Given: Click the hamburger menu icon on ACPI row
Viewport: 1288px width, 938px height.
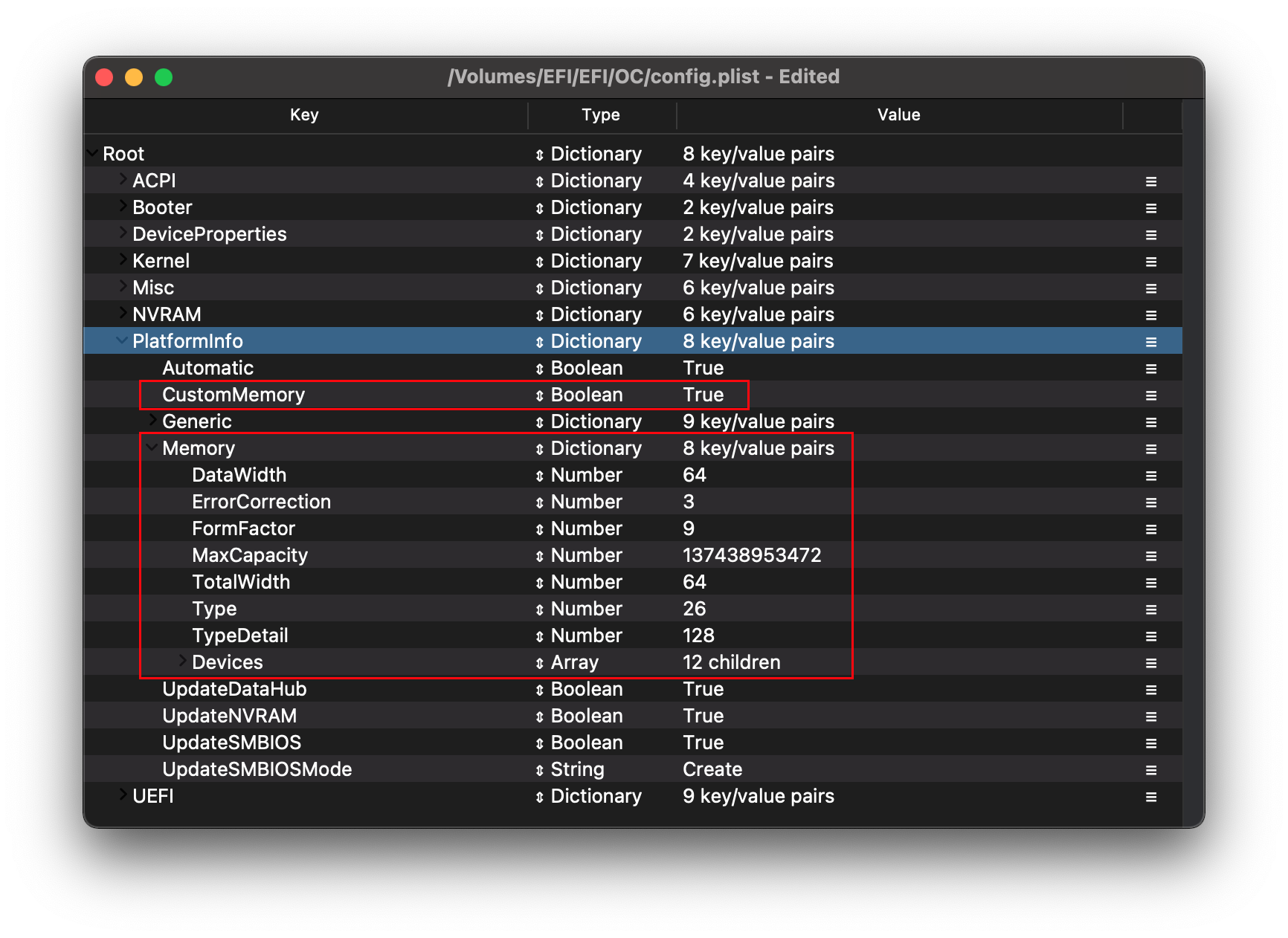Looking at the screenshot, I should tap(1150, 181).
